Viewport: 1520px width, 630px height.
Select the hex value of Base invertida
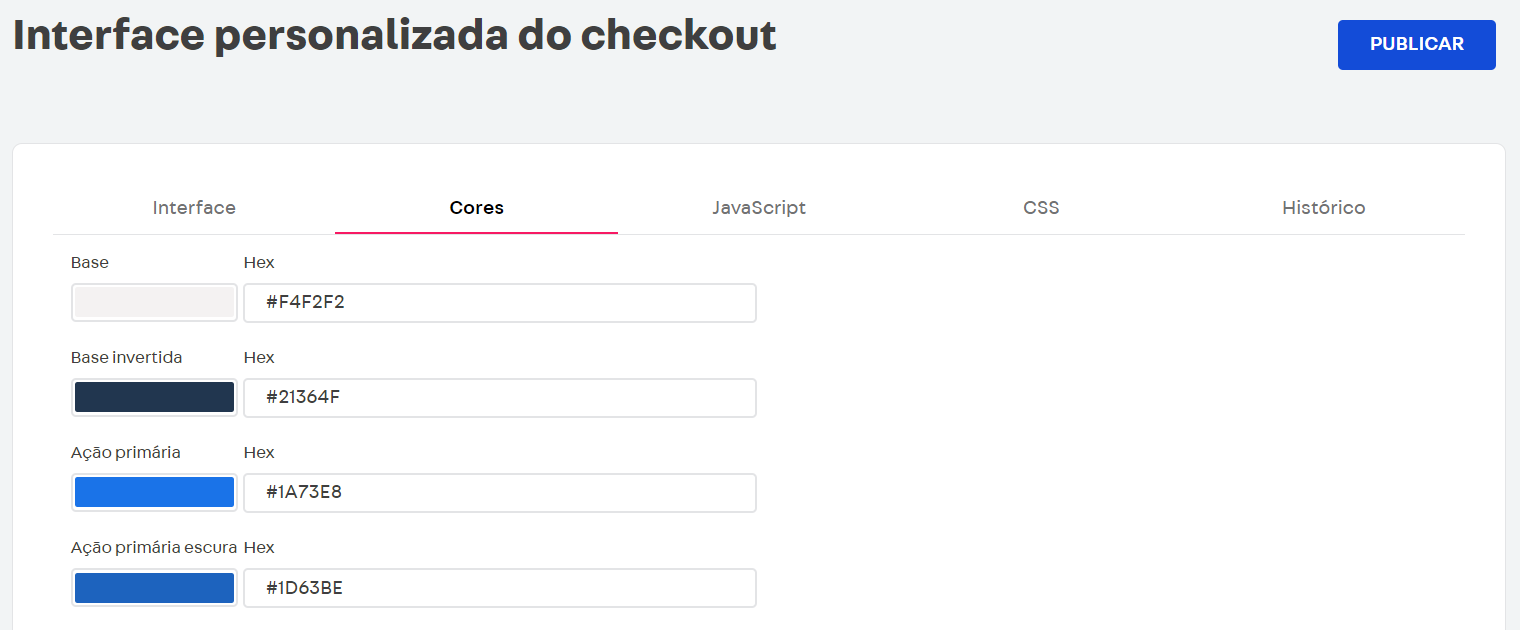pos(500,397)
